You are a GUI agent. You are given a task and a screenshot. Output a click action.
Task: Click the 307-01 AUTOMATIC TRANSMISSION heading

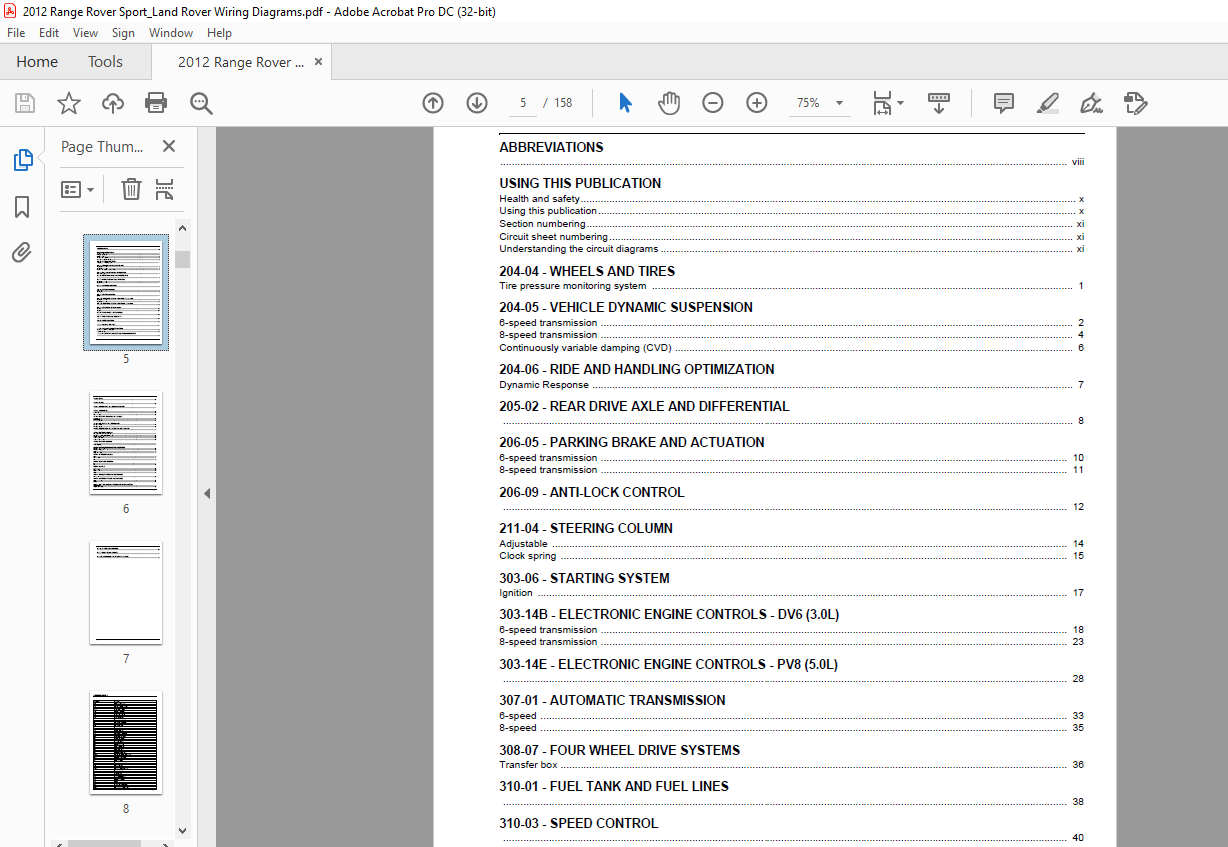pyautogui.click(x=613, y=700)
